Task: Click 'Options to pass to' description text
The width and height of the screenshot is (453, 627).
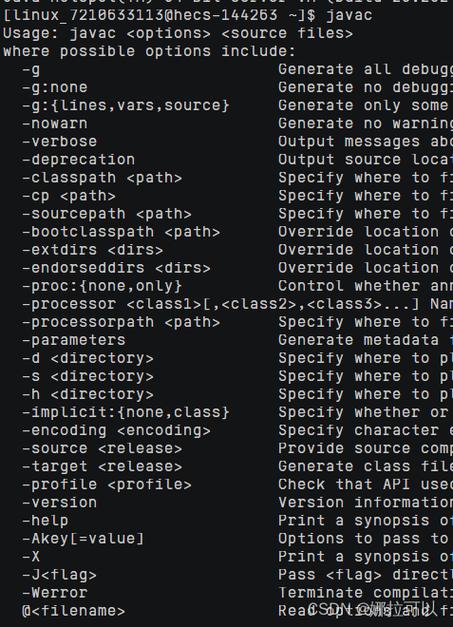Action: coord(363,539)
